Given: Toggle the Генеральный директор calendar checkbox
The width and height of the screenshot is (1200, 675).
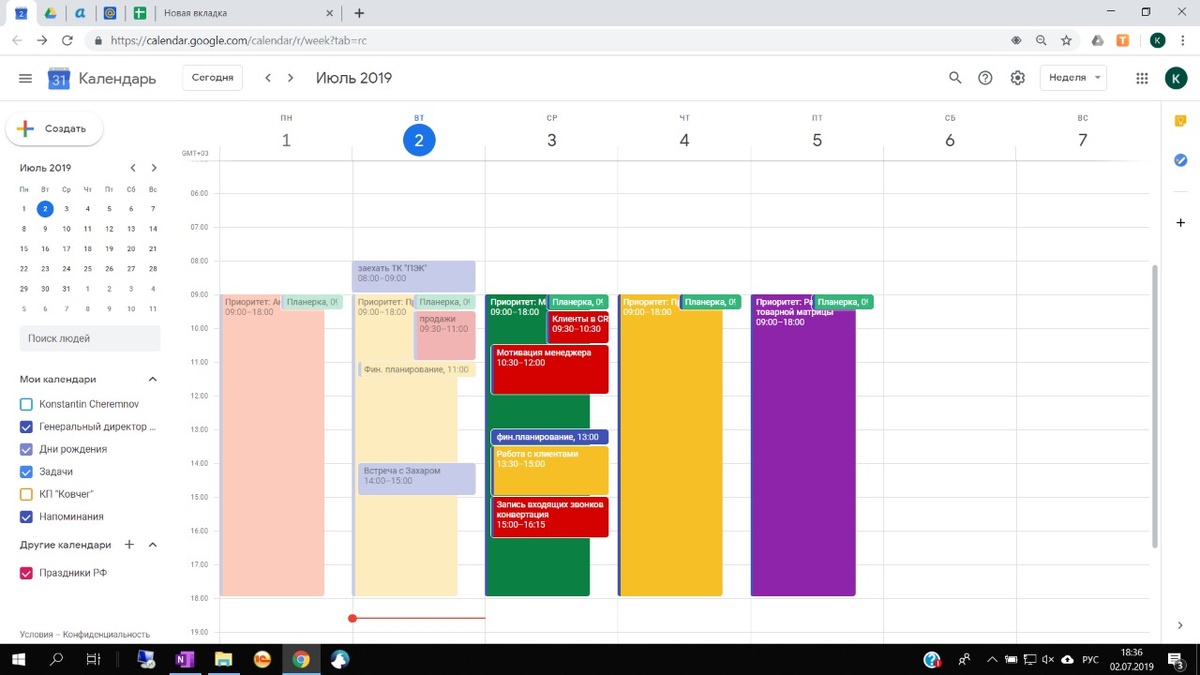Looking at the screenshot, I should 27,427.
